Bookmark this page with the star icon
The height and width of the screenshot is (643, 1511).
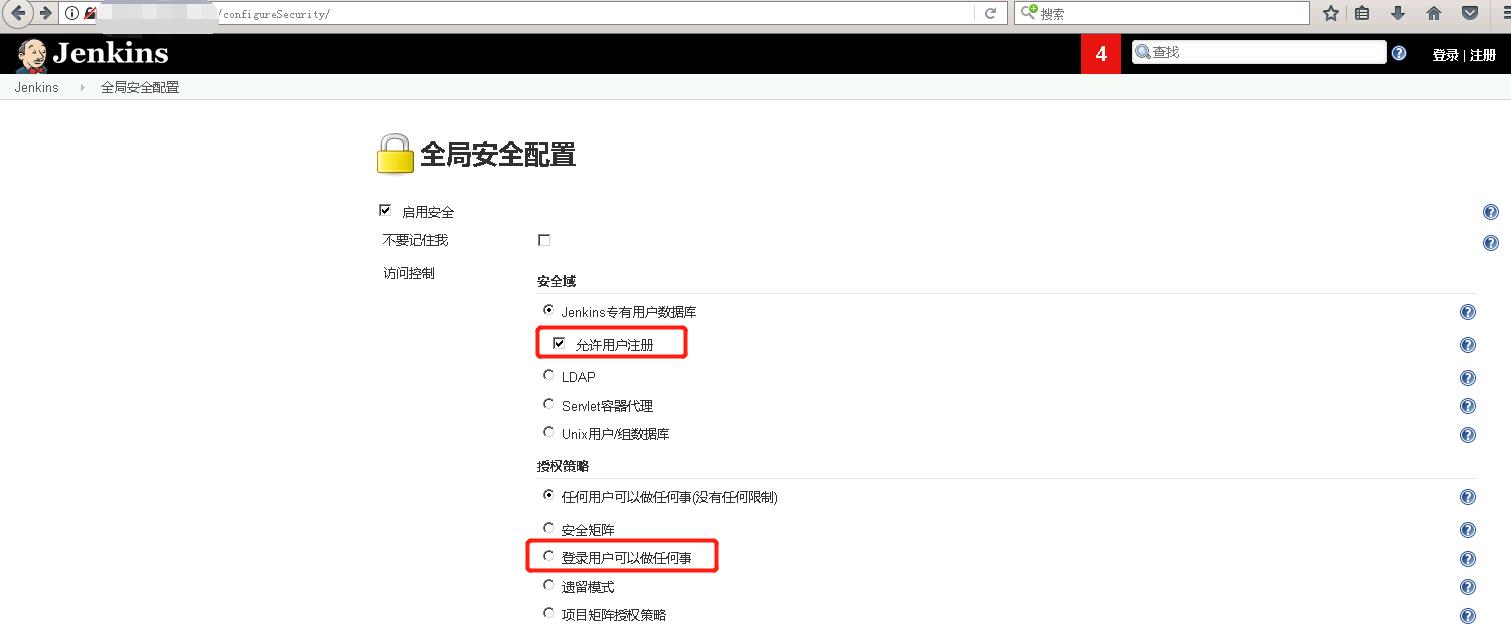point(1331,13)
